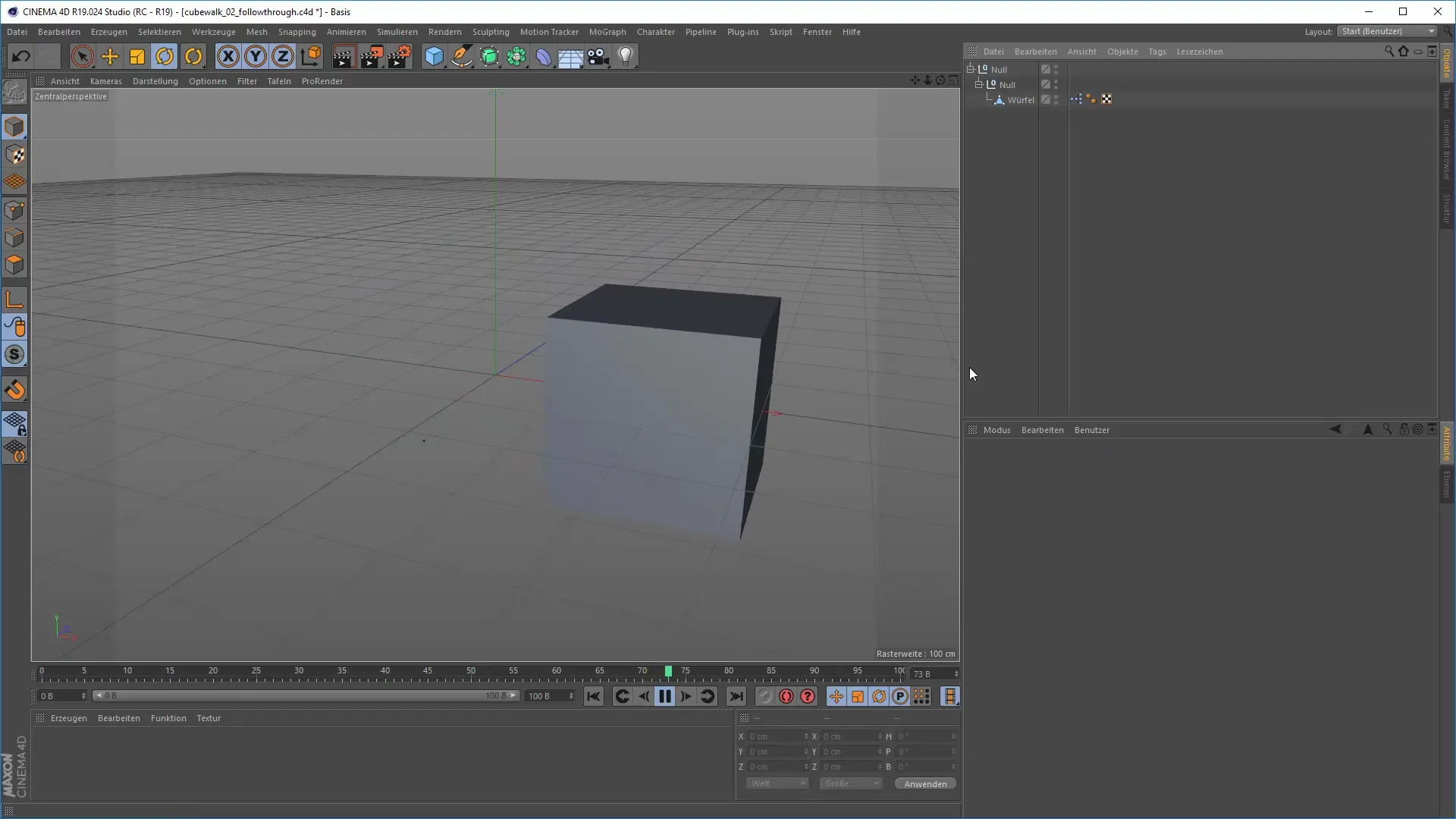Click the end frame 100 B field

pyautogui.click(x=551, y=695)
